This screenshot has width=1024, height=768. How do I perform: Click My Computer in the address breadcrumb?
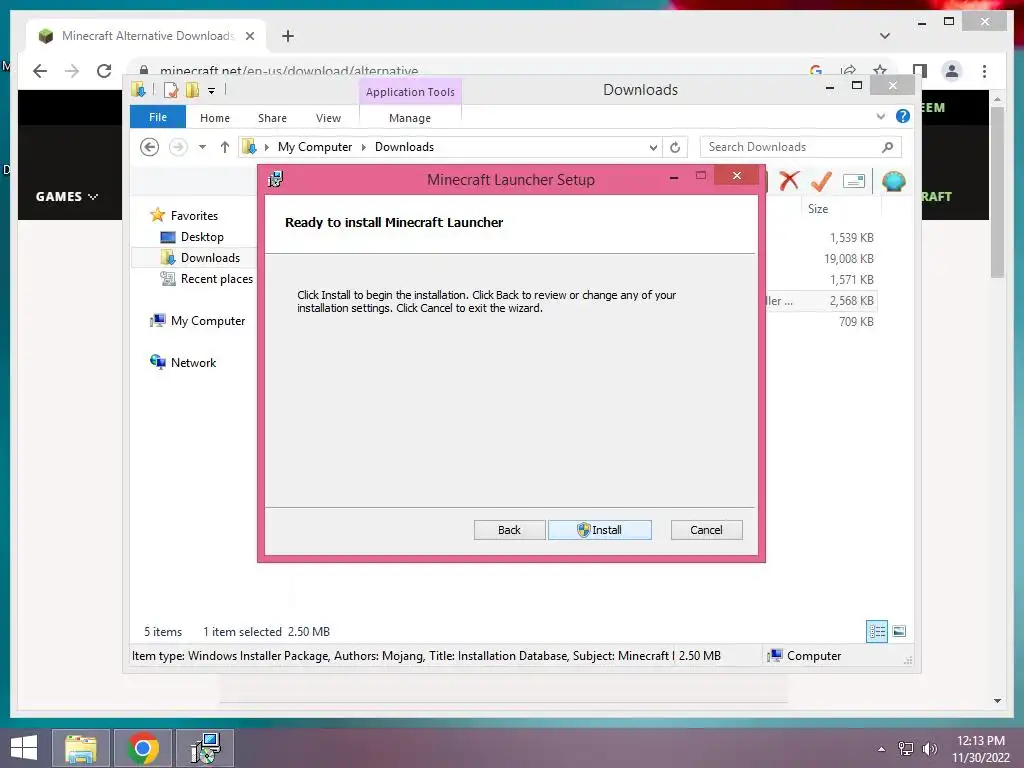coord(315,147)
